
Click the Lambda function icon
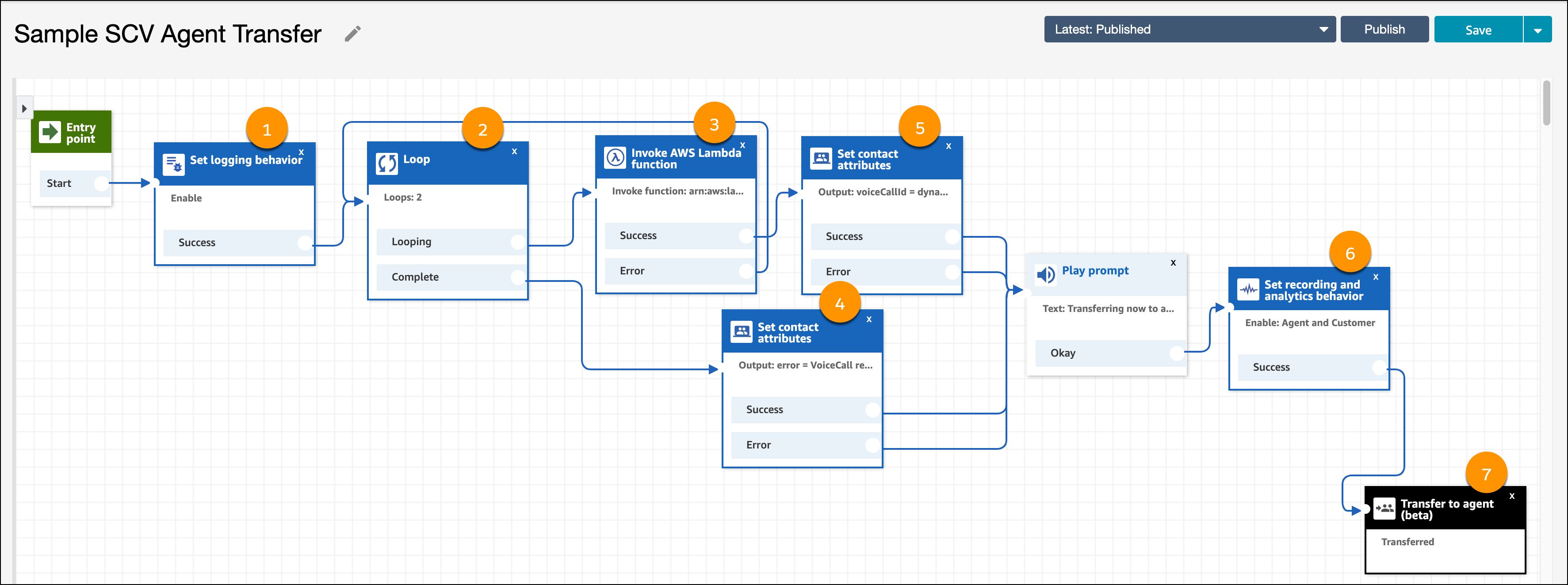(615, 157)
